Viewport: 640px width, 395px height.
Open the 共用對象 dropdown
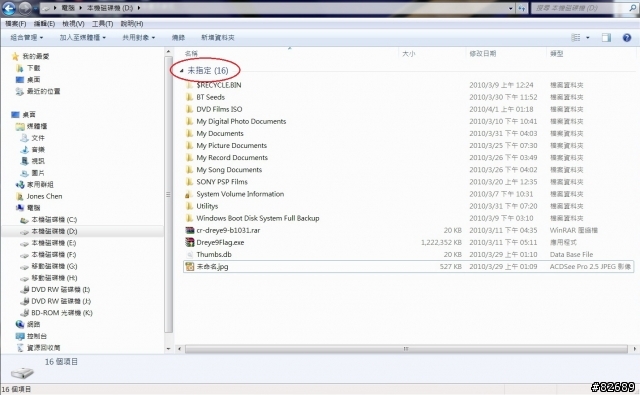138,38
